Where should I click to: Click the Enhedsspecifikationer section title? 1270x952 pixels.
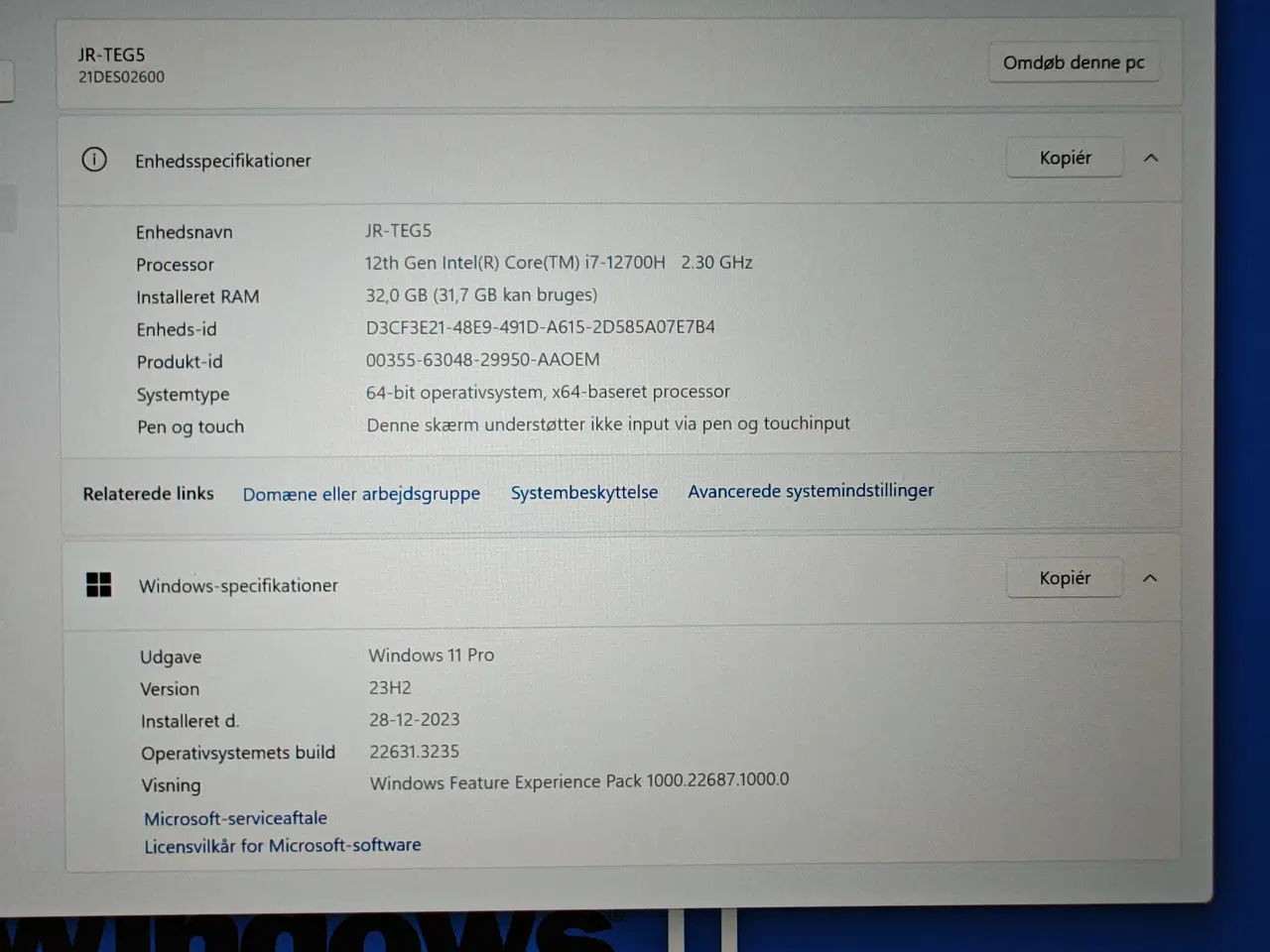tap(223, 160)
